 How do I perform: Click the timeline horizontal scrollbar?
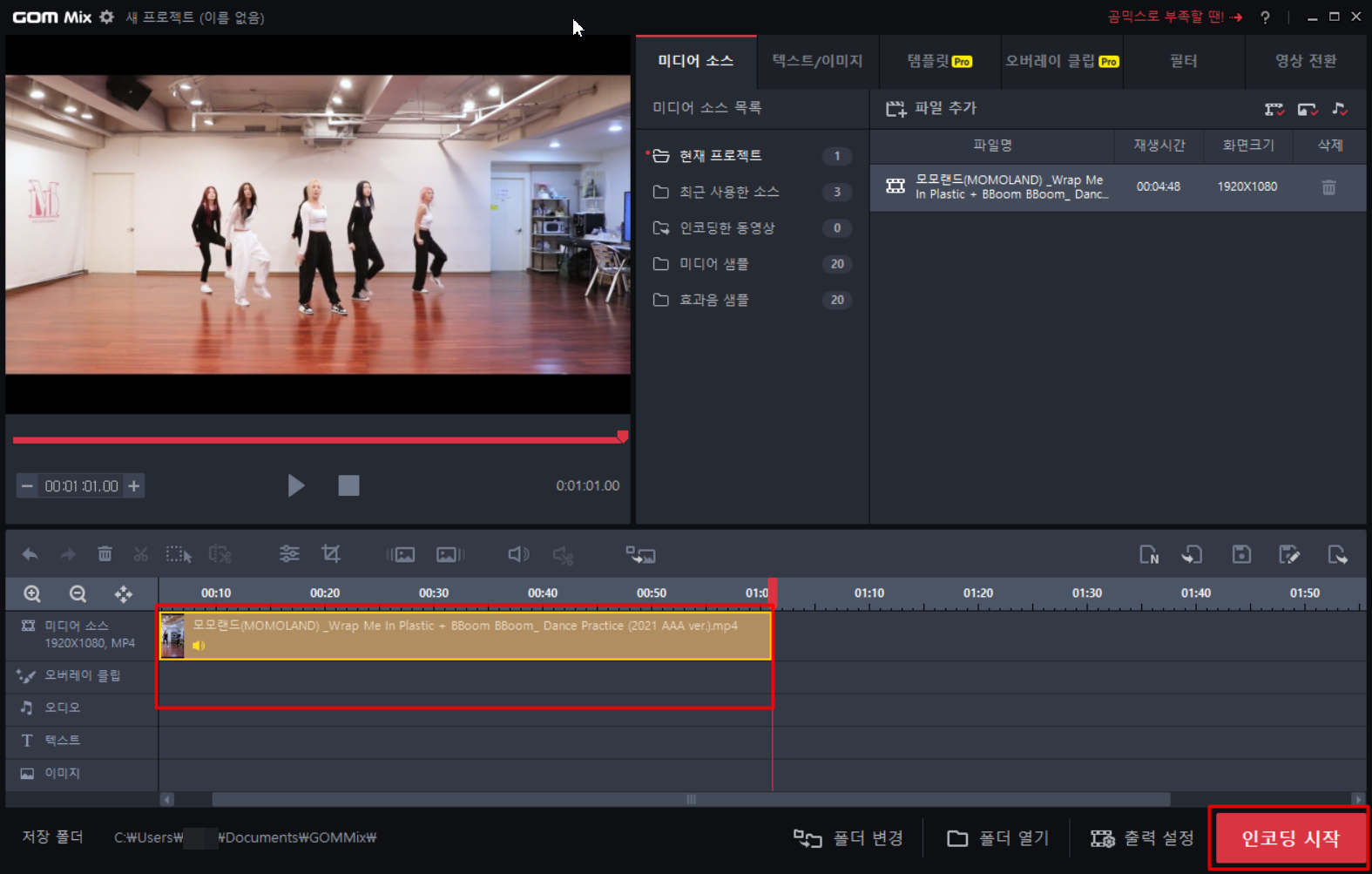(691, 799)
